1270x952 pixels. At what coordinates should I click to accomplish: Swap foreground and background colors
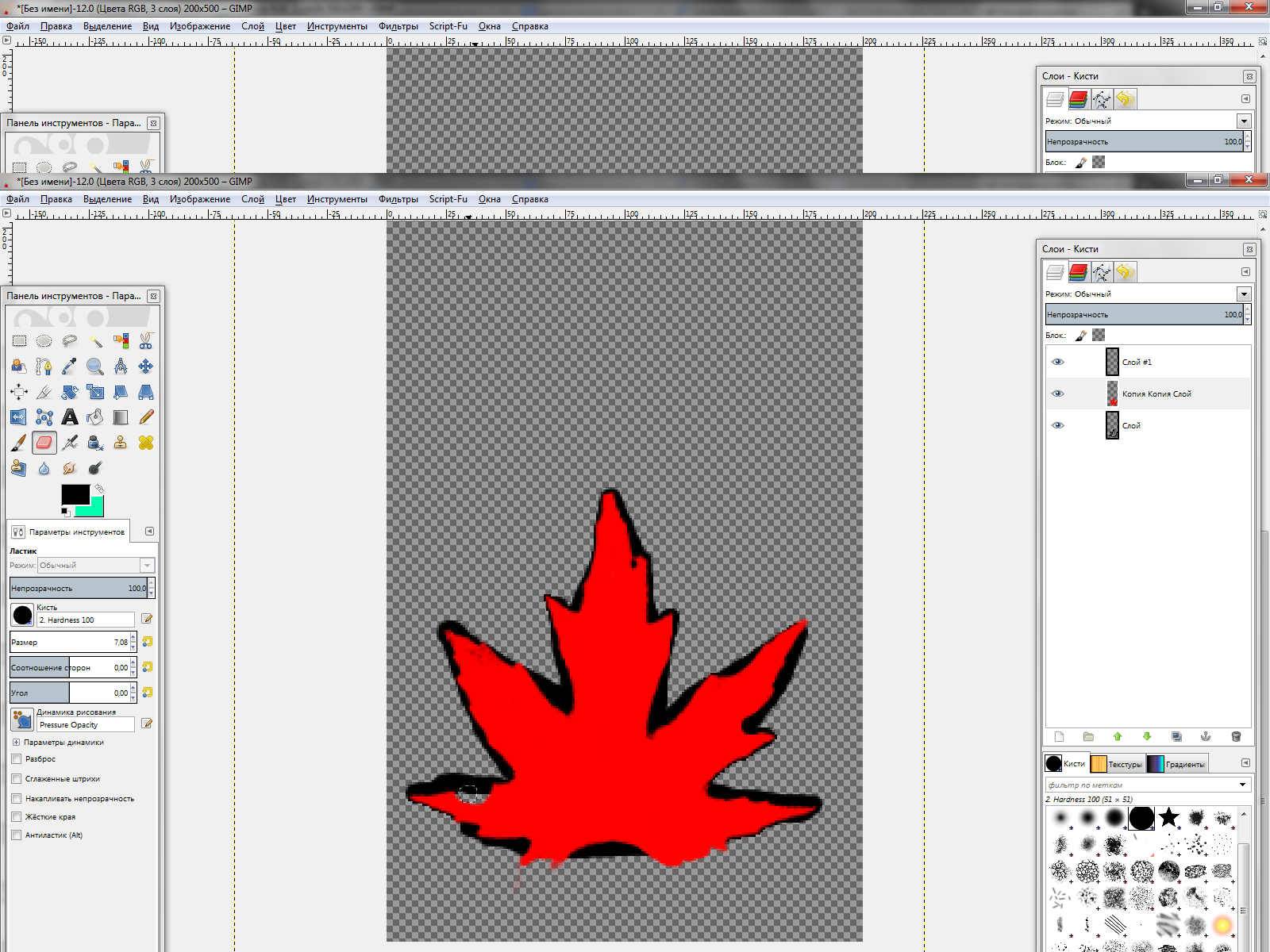(x=99, y=489)
